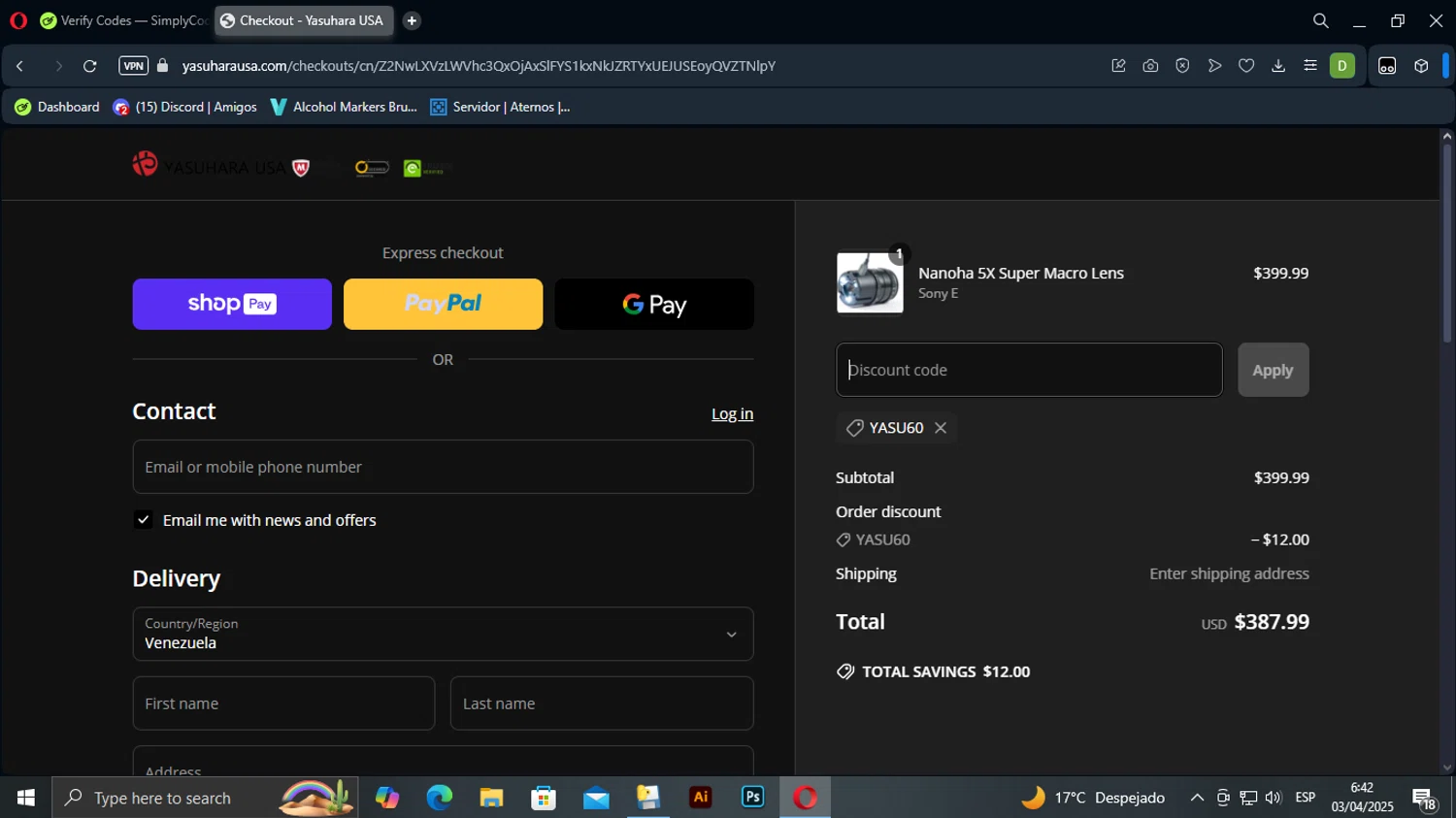Click the Type here to search box
Screen dimensions: 1456x818
(x=205, y=798)
